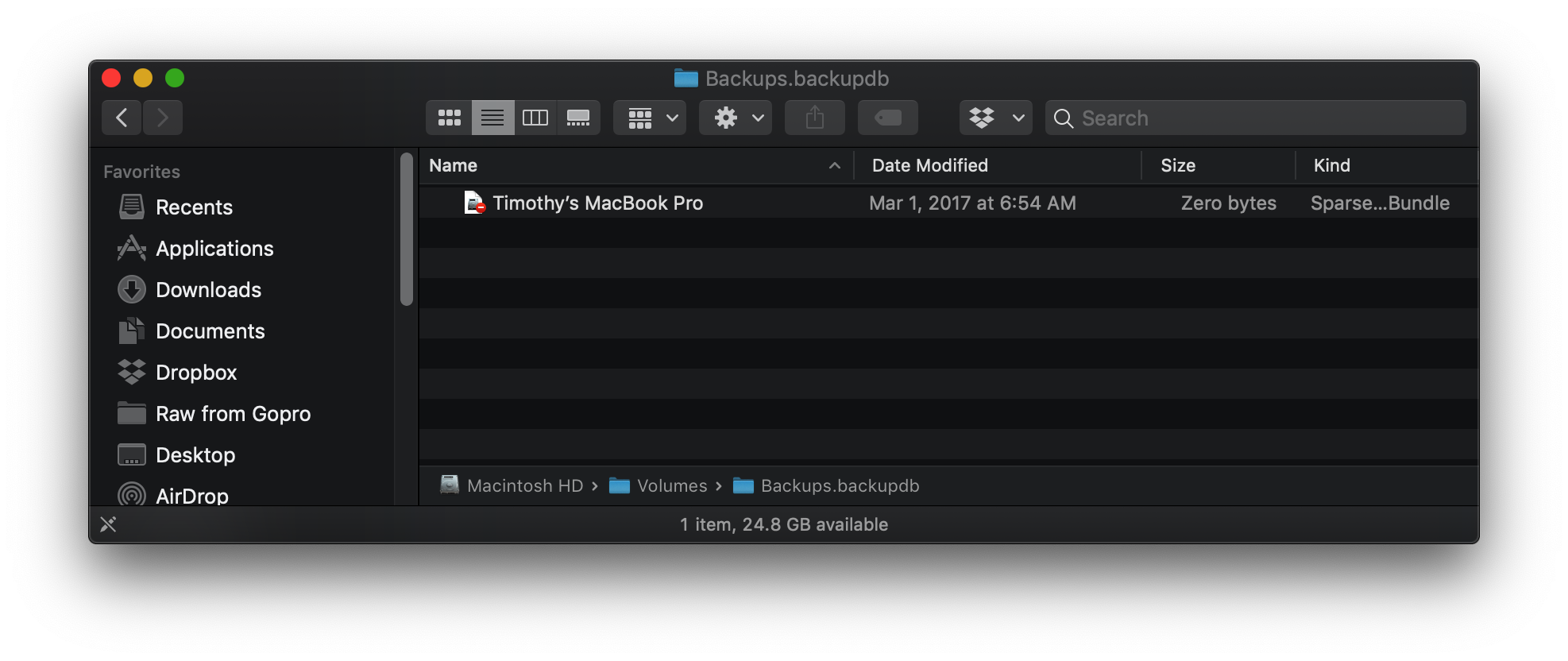This screenshot has height=661, width=1568.
Task: Select the Timothy's MacBook Pro sparse bundle icon
Action: 474,203
